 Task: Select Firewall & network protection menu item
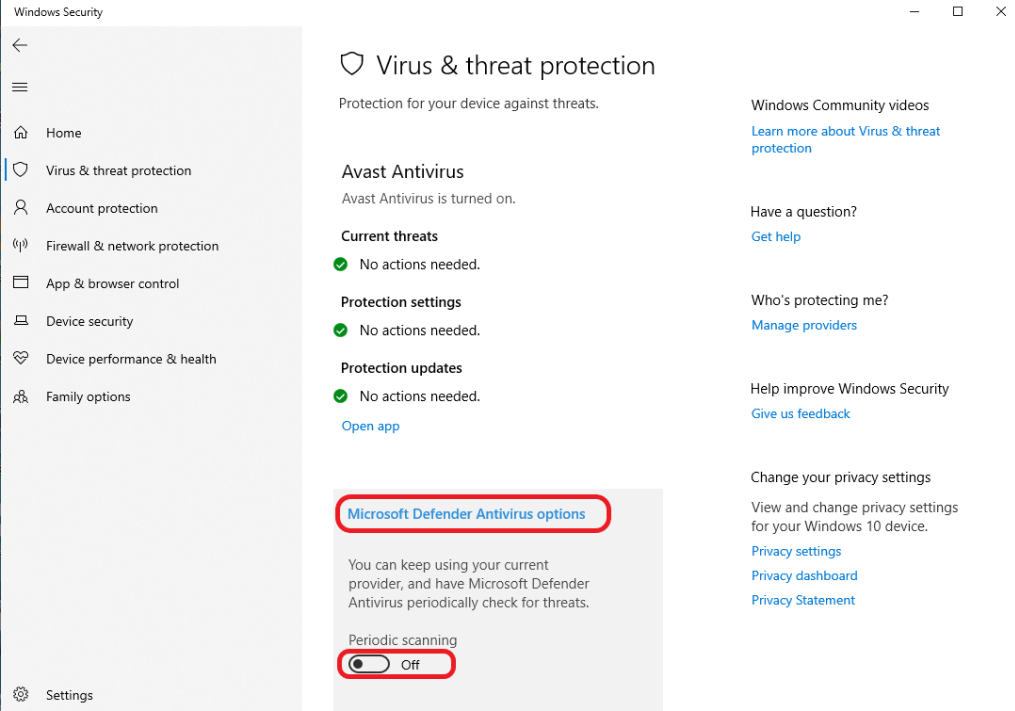pyautogui.click(x=132, y=246)
